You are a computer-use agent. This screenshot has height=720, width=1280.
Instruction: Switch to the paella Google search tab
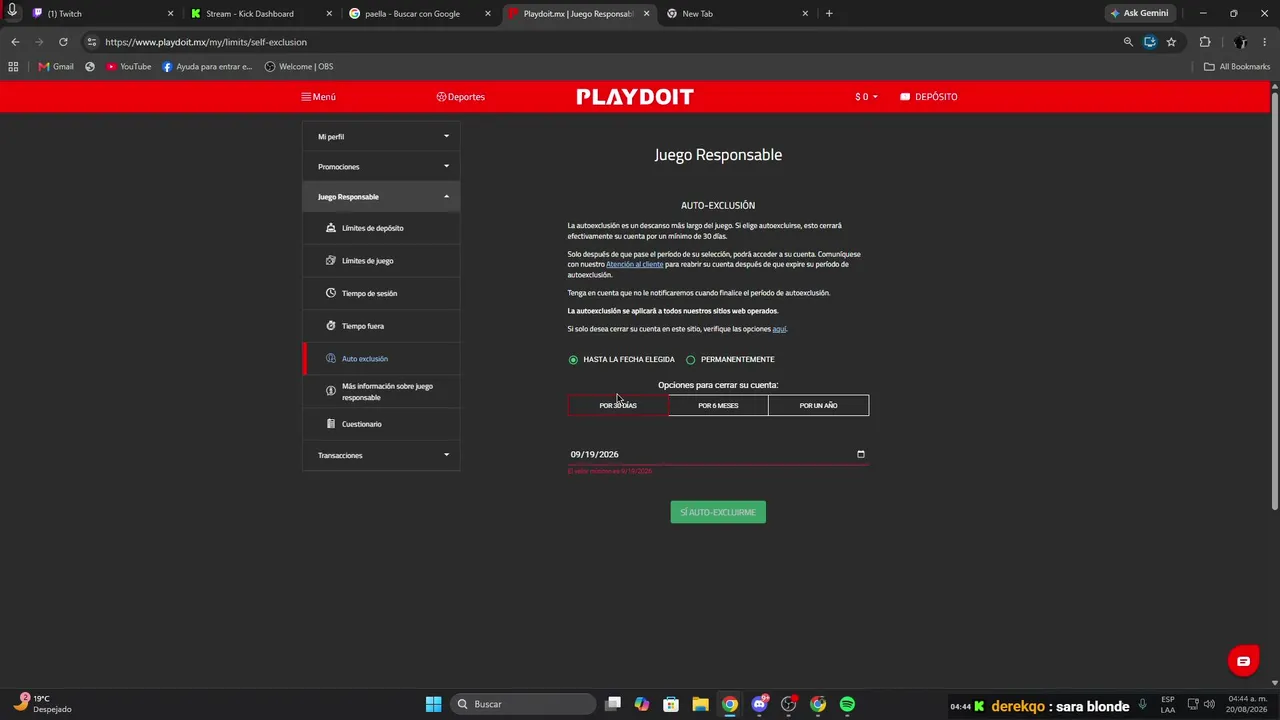pyautogui.click(x=420, y=14)
